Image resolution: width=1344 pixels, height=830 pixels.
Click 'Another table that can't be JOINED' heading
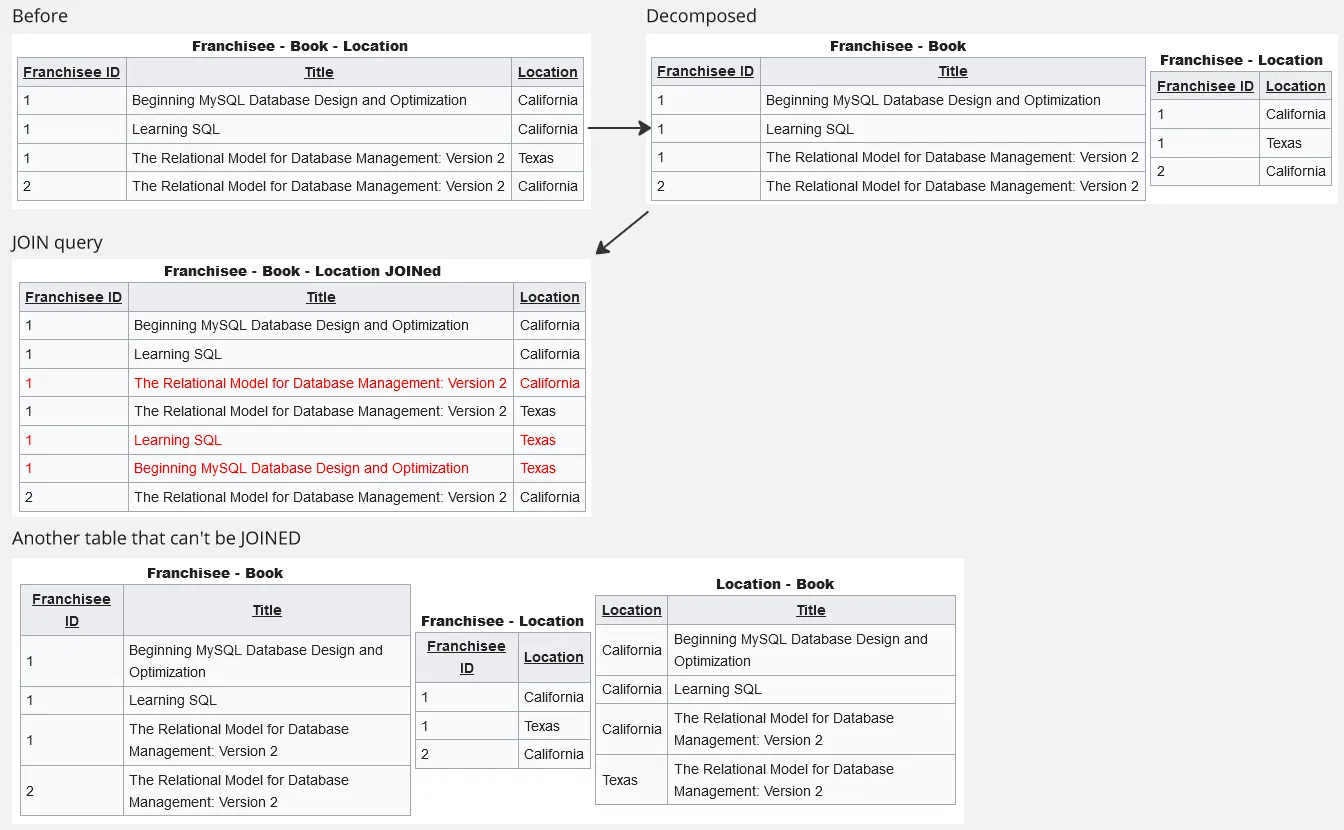(156, 538)
